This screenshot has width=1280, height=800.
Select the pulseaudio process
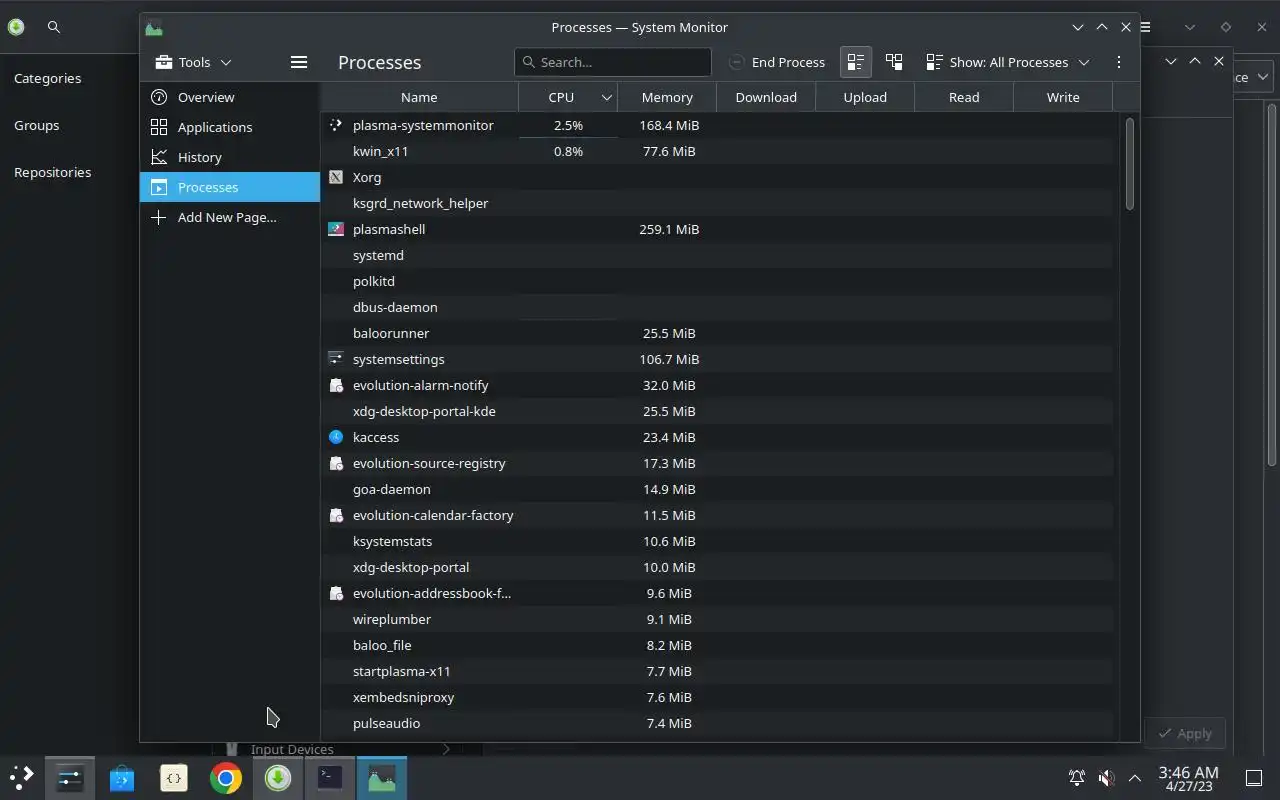(x=717, y=723)
